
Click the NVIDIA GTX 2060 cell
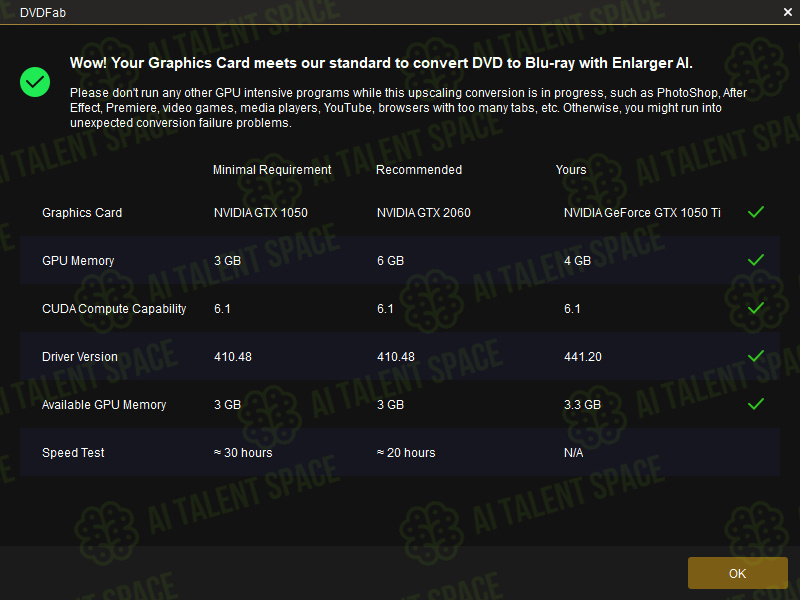tap(423, 213)
